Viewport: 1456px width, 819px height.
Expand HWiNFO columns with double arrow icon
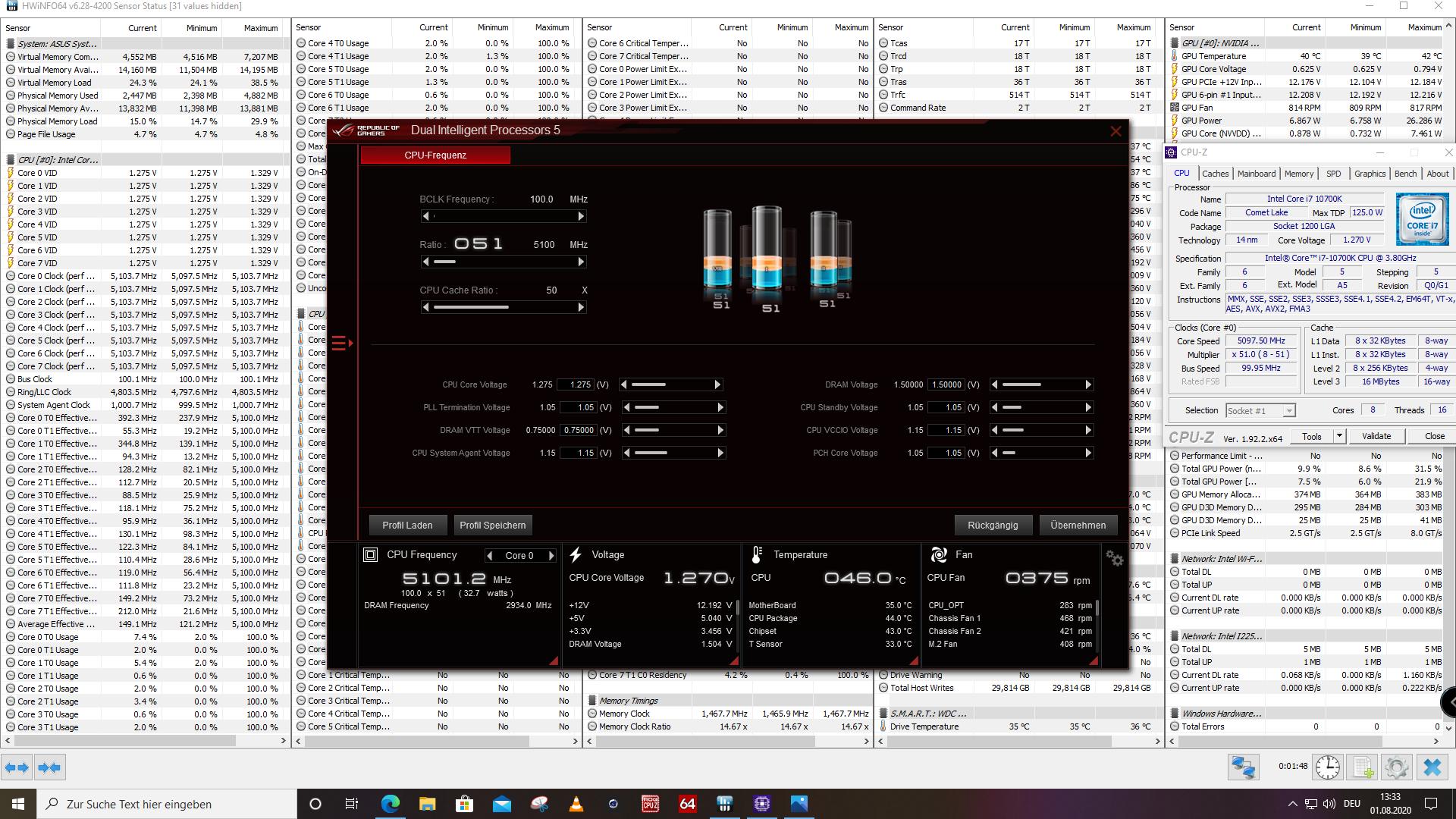(17, 767)
